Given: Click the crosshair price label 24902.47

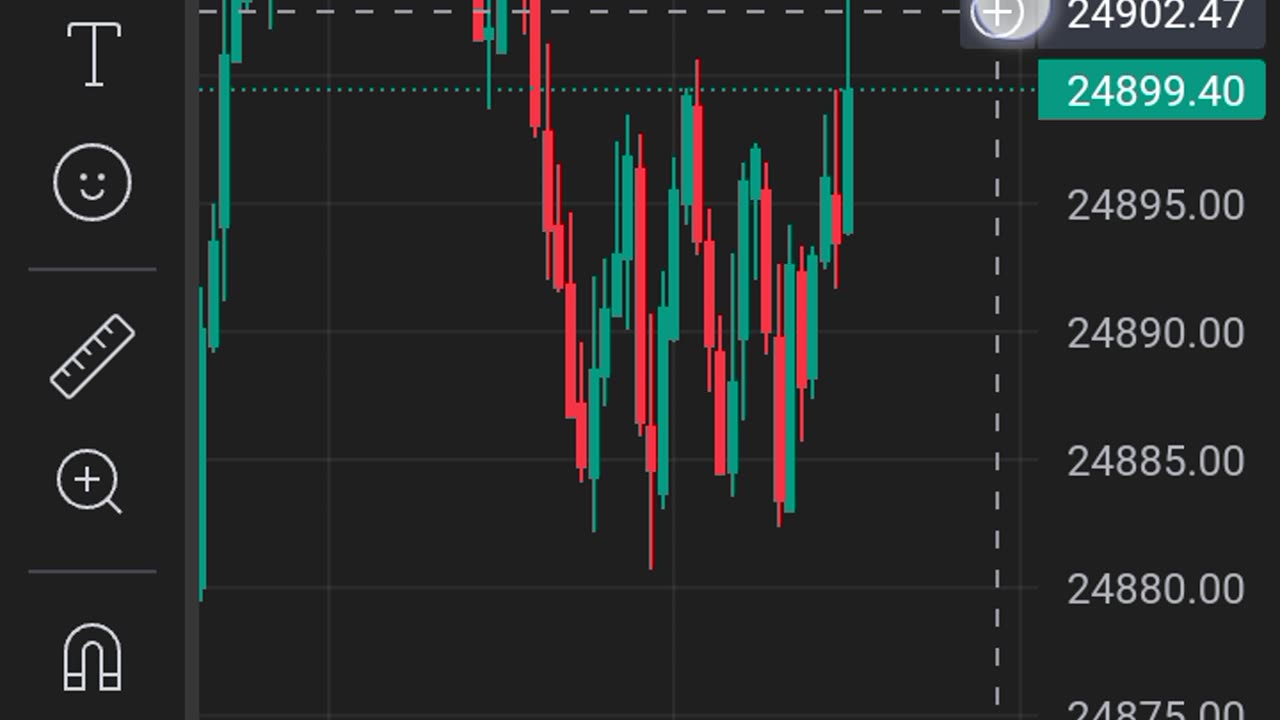Looking at the screenshot, I should tap(1152, 18).
